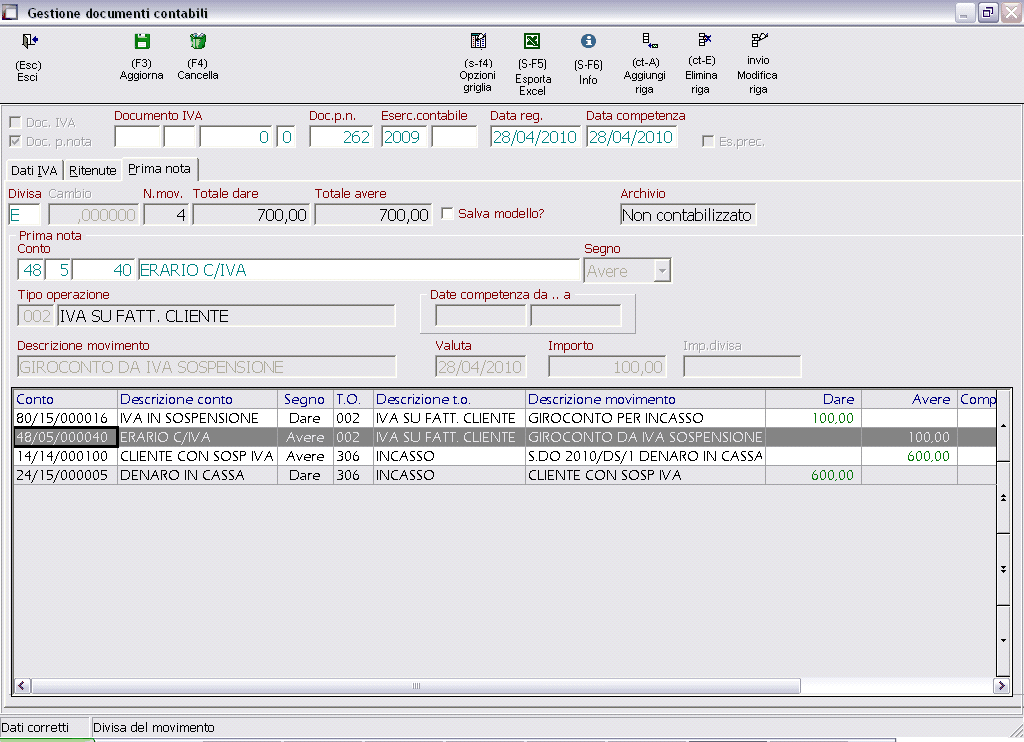This screenshot has height=742, width=1024.
Task: Click the grid's horizontal scroll right arrow
Action: coord(1001,686)
